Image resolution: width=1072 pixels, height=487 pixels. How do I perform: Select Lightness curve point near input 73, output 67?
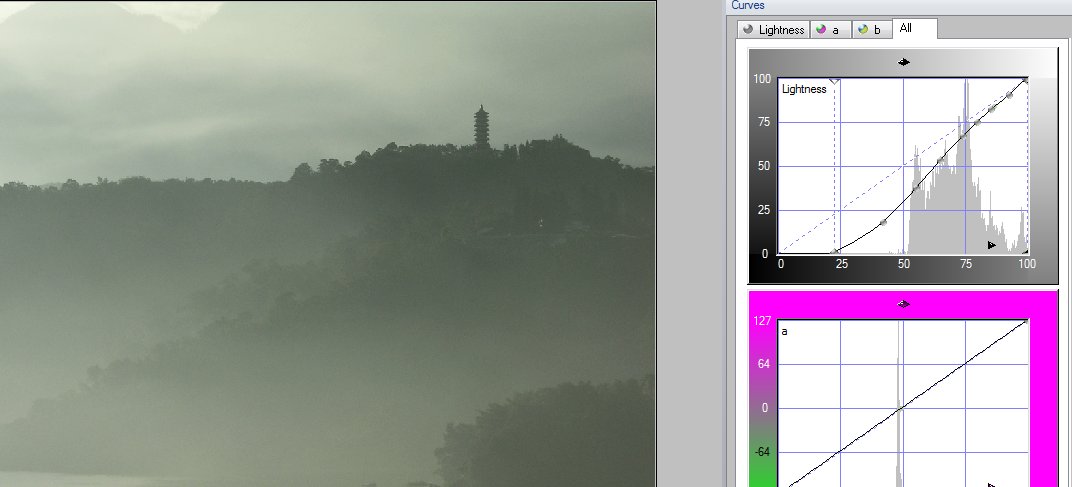click(x=963, y=137)
